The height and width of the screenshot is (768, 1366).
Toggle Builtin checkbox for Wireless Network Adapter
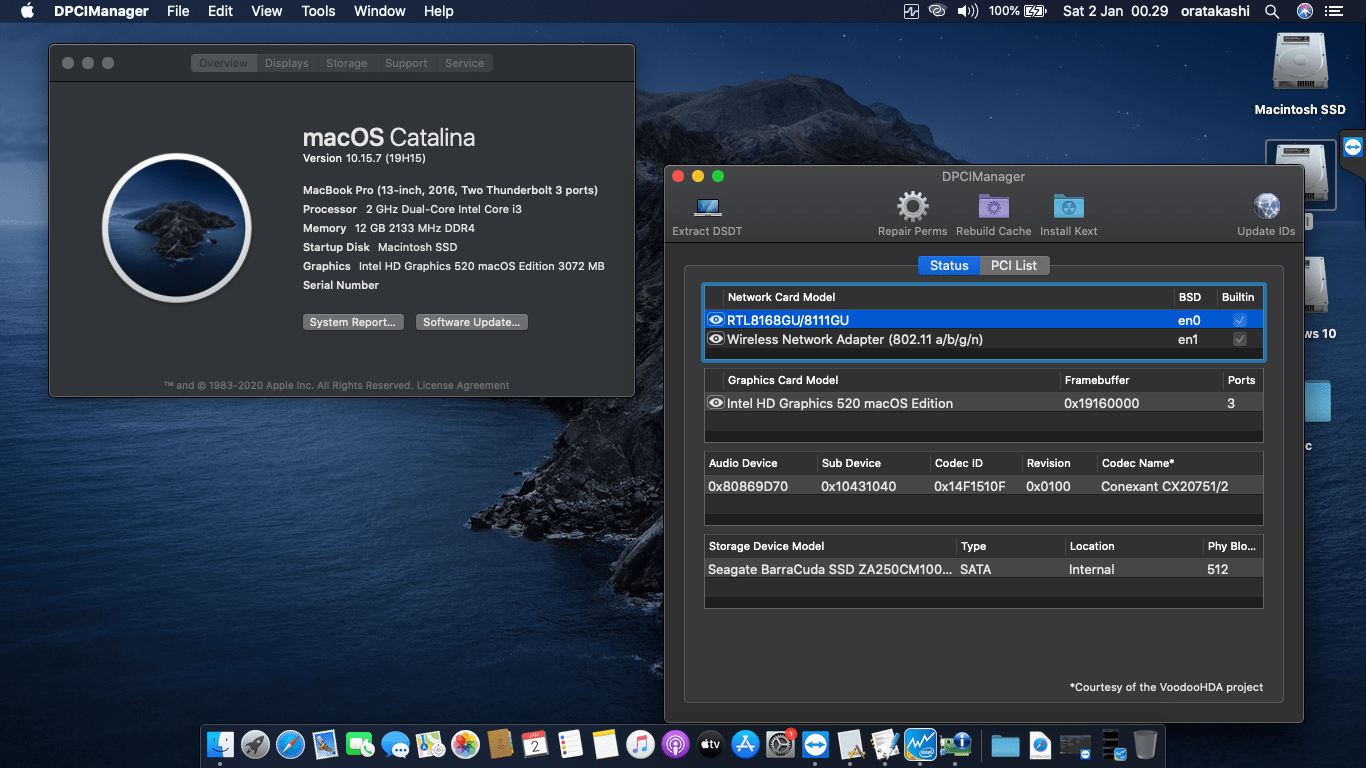click(x=1239, y=339)
